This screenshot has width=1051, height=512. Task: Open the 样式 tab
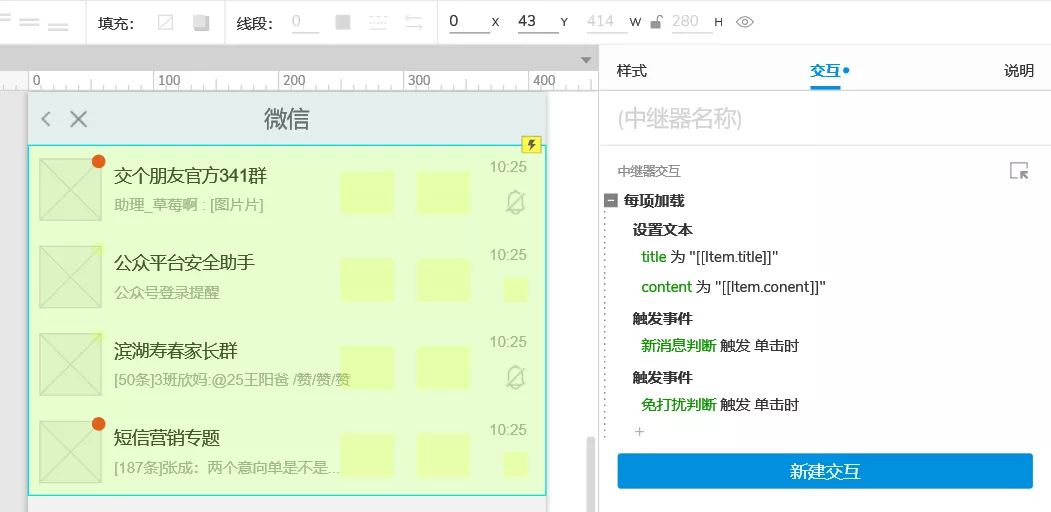click(x=631, y=70)
